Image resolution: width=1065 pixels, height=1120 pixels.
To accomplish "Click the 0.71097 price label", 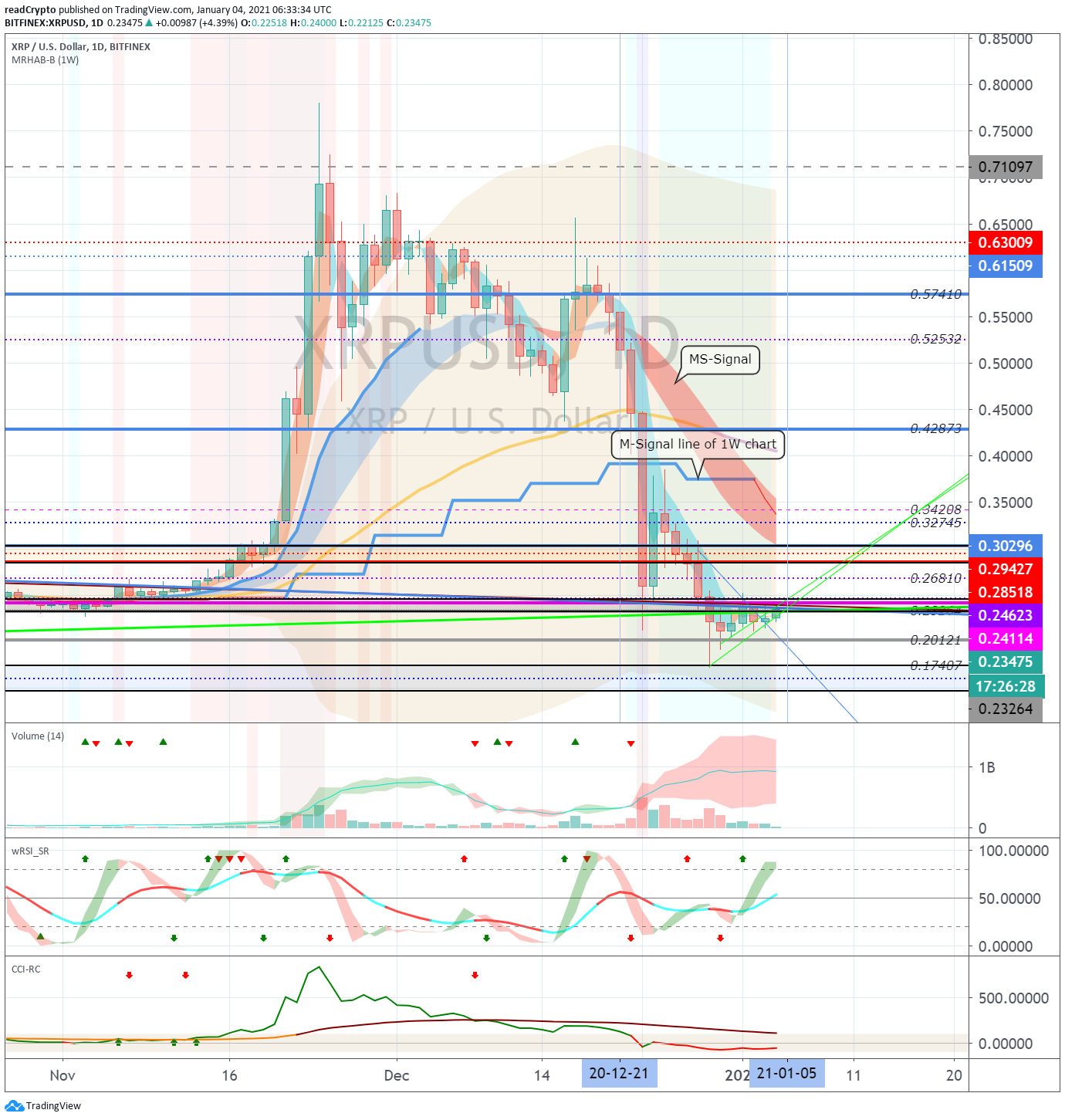I will coord(1006,167).
